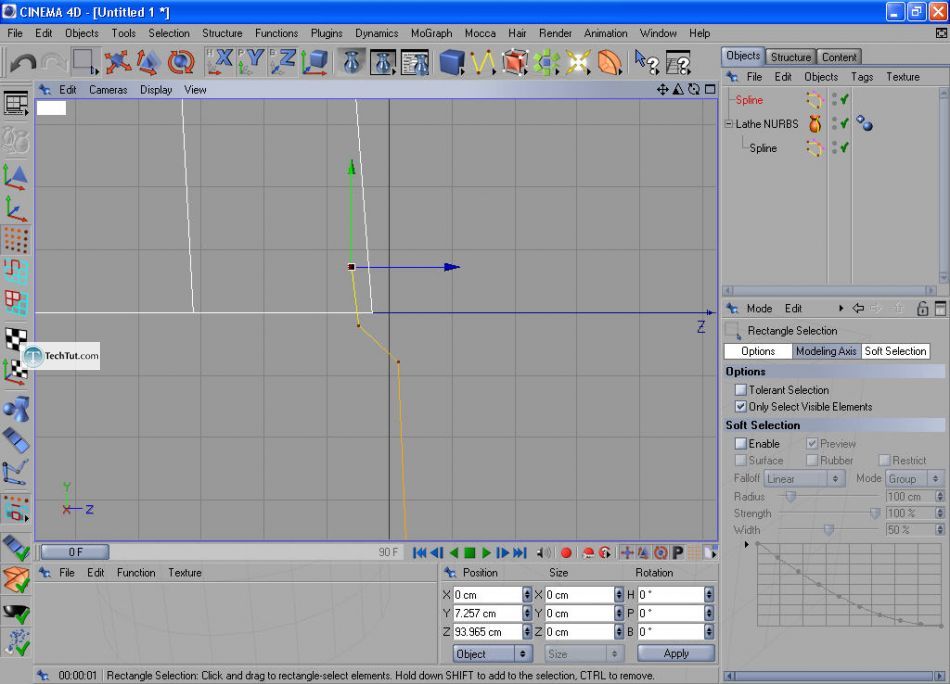Click the deformer objects icon
Image resolution: width=950 pixels, height=684 pixels.
[x=609, y=62]
